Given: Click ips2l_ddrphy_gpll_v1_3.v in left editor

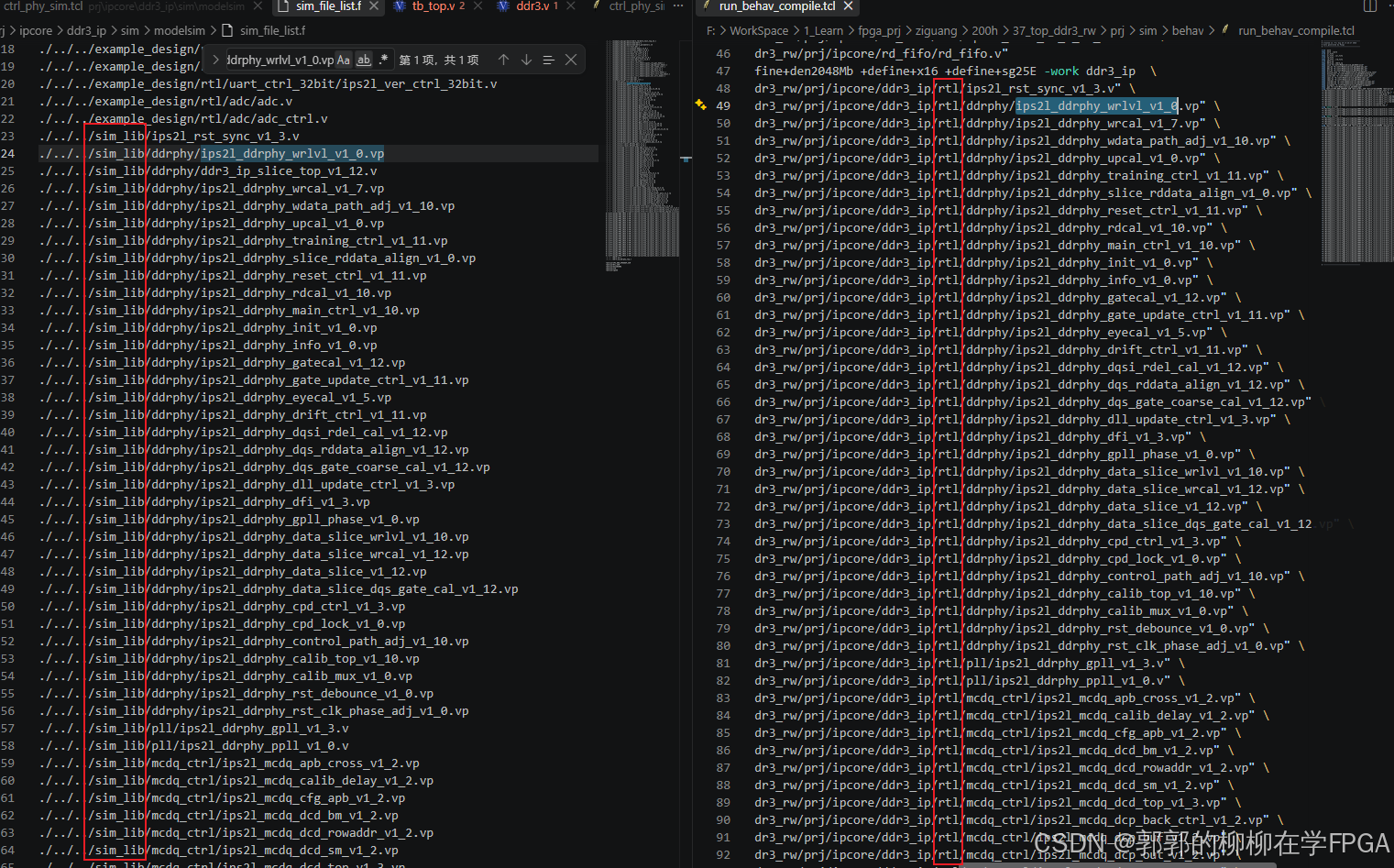Looking at the screenshot, I should coord(264,728).
